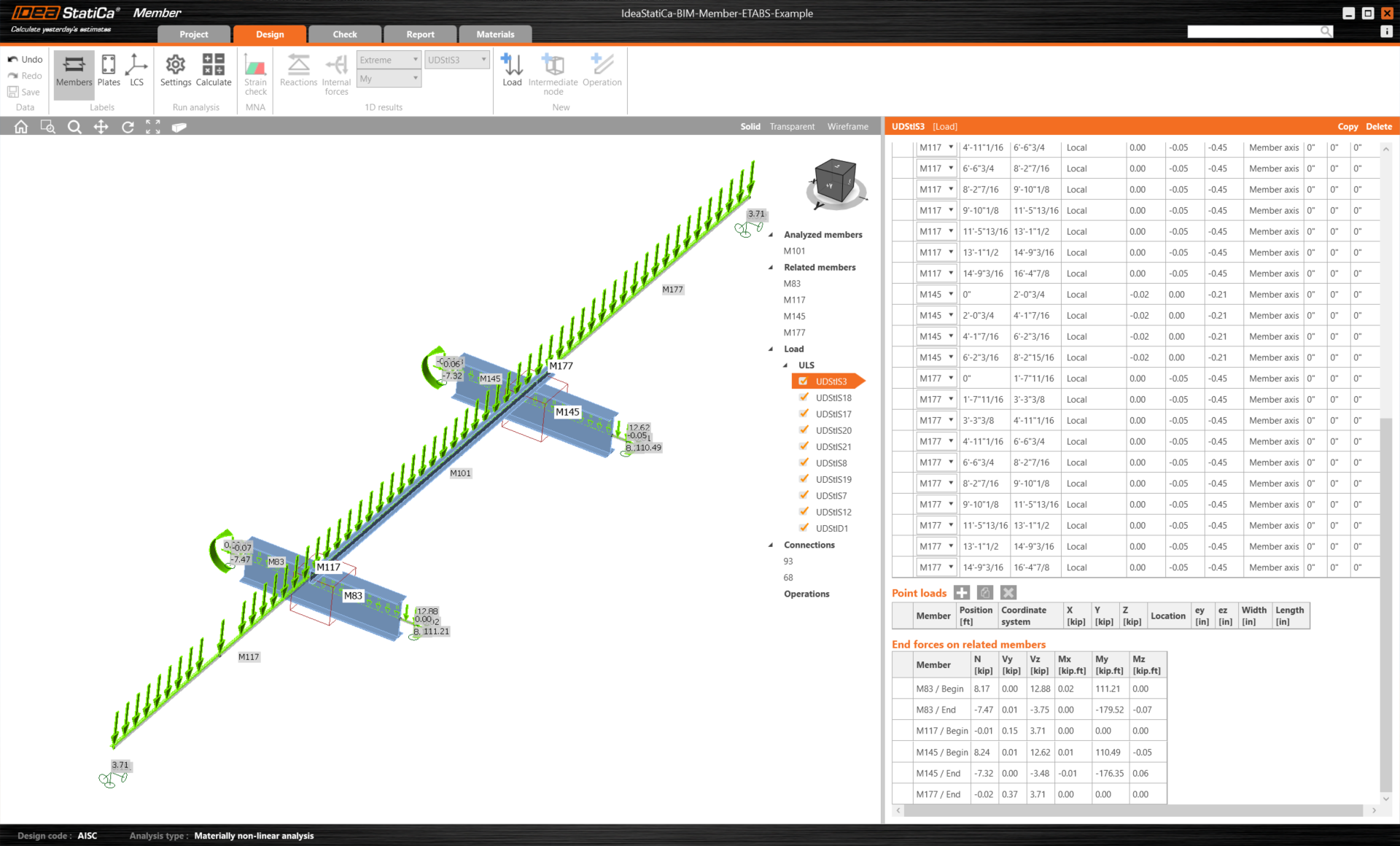1400x846 pixels.
Task: Select the pan view tool
Action: [101, 127]
